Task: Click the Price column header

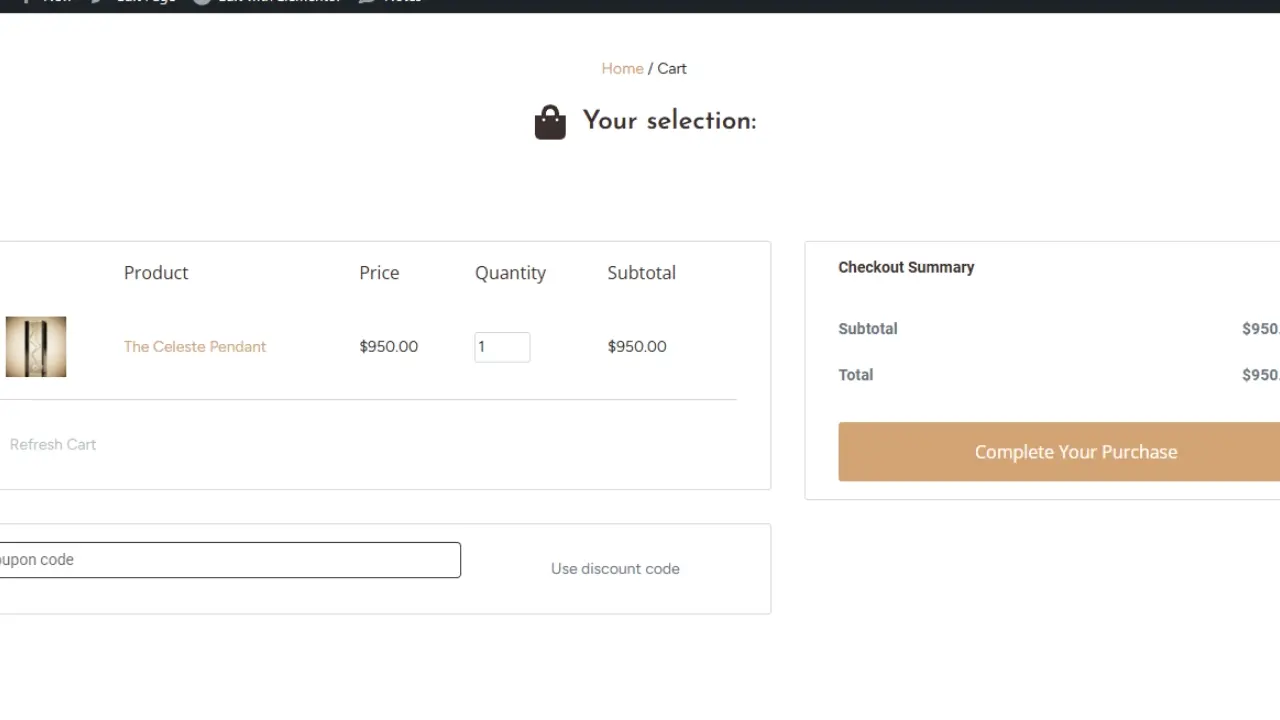Action: point(379,273)
